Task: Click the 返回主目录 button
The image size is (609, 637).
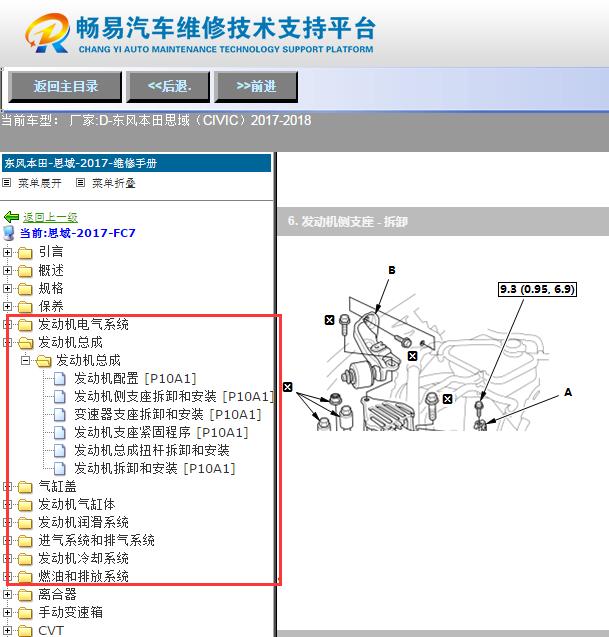Action: pyautogui.click(x=65, y=87)
